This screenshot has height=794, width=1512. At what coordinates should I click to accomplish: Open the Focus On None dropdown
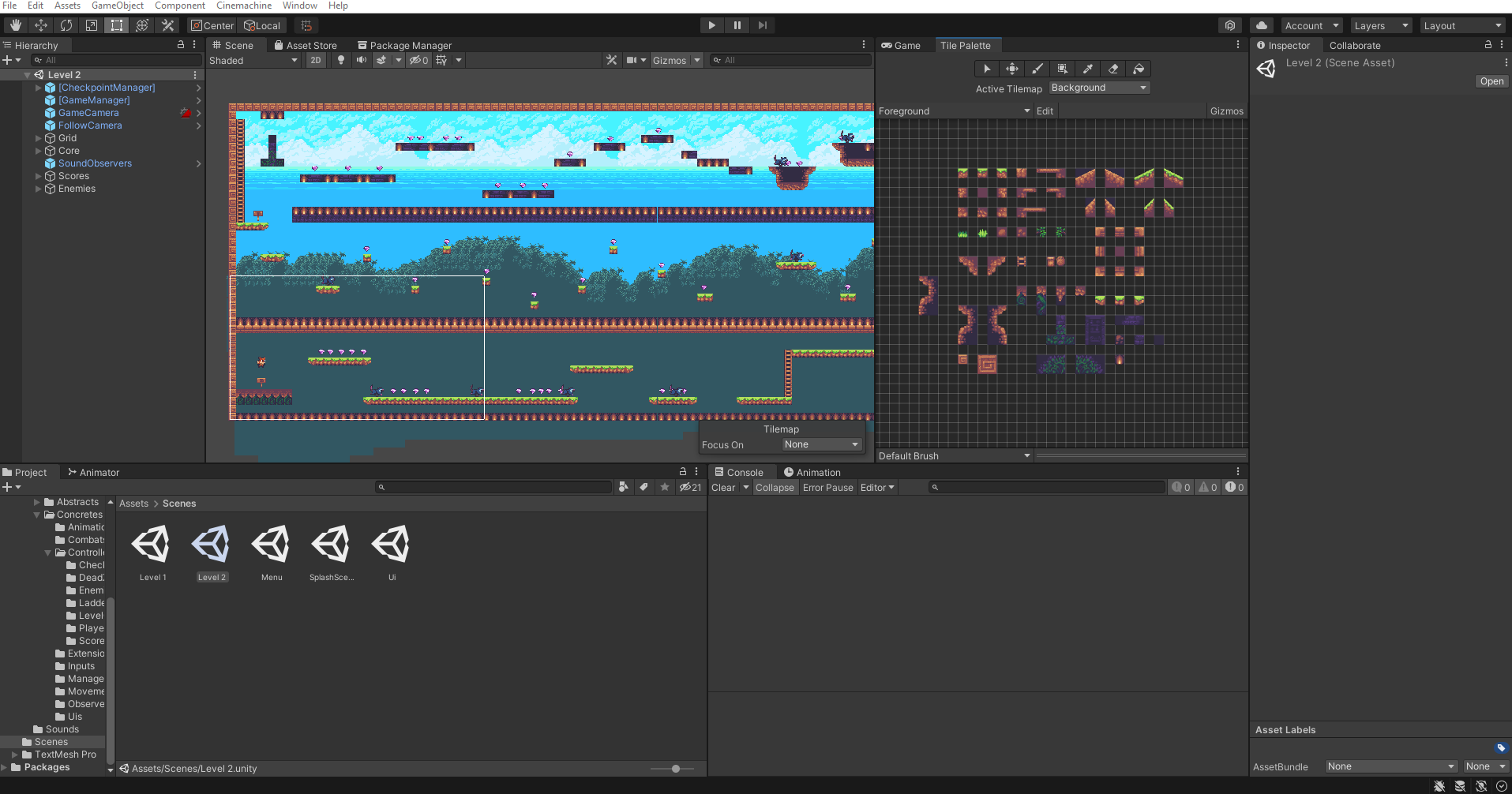(821, 444)
